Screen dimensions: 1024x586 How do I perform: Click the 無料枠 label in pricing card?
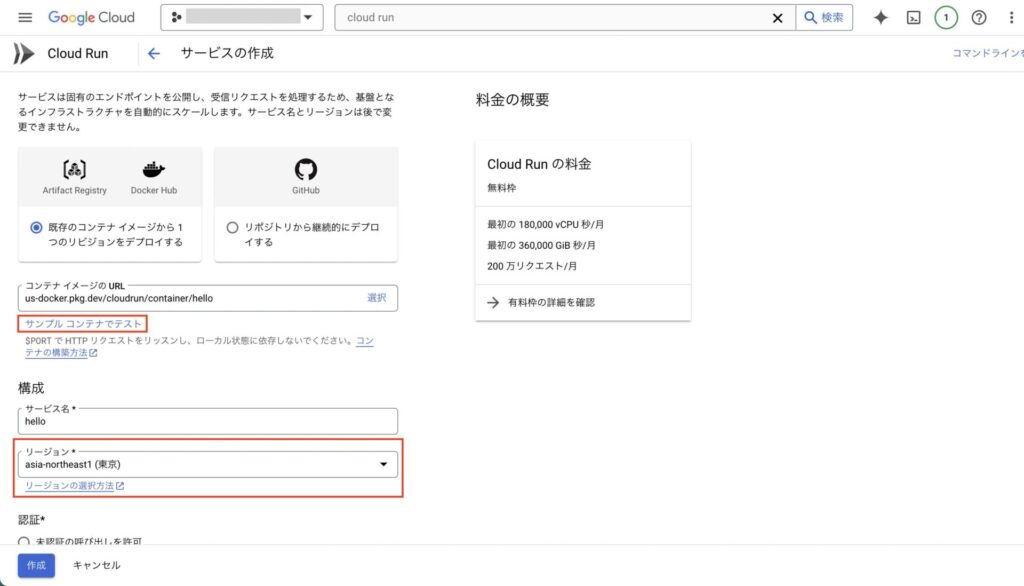pyautogui.click(x=502, y=188)
